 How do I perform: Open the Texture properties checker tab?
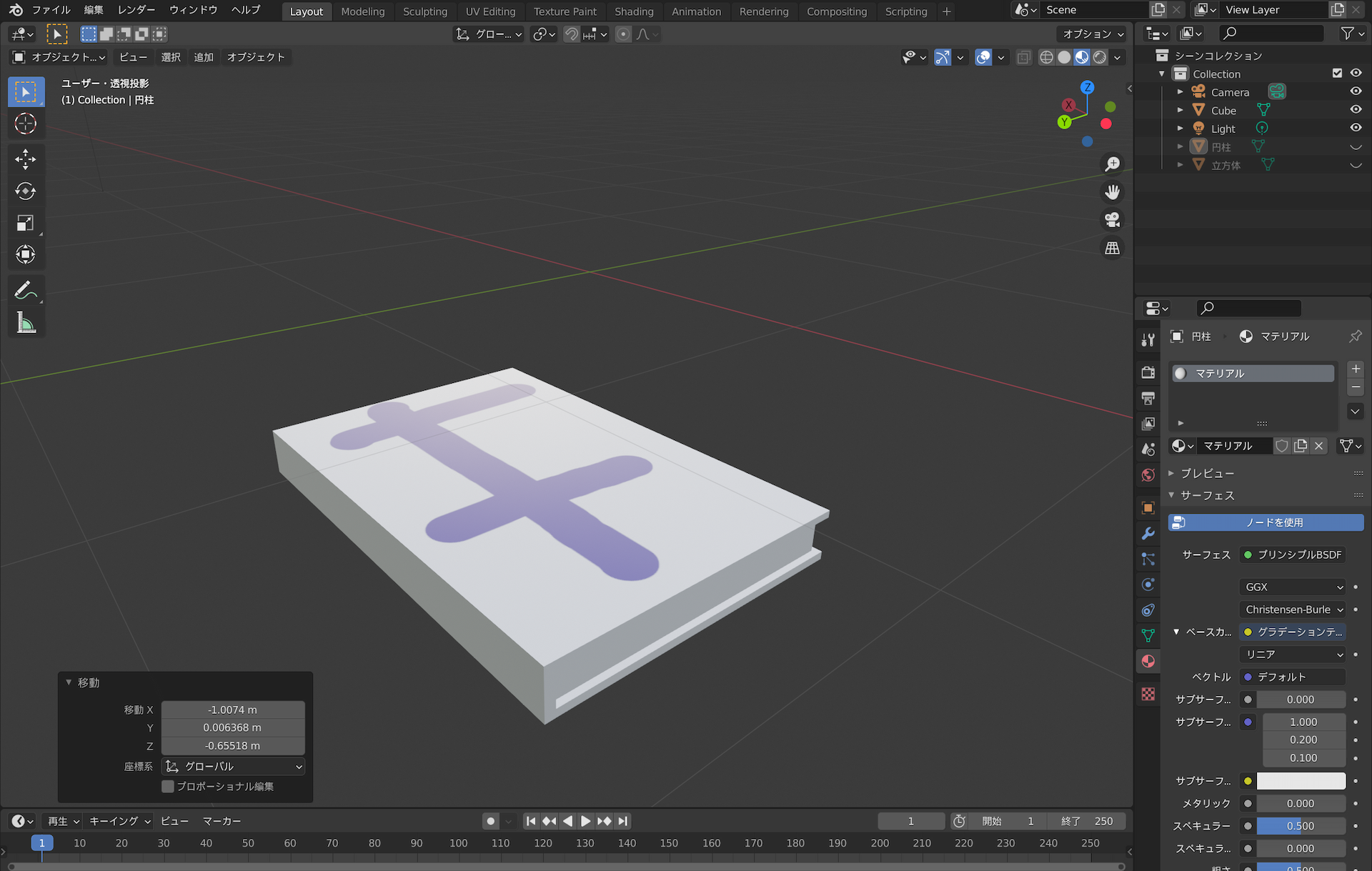click(x=1148, y=694)
